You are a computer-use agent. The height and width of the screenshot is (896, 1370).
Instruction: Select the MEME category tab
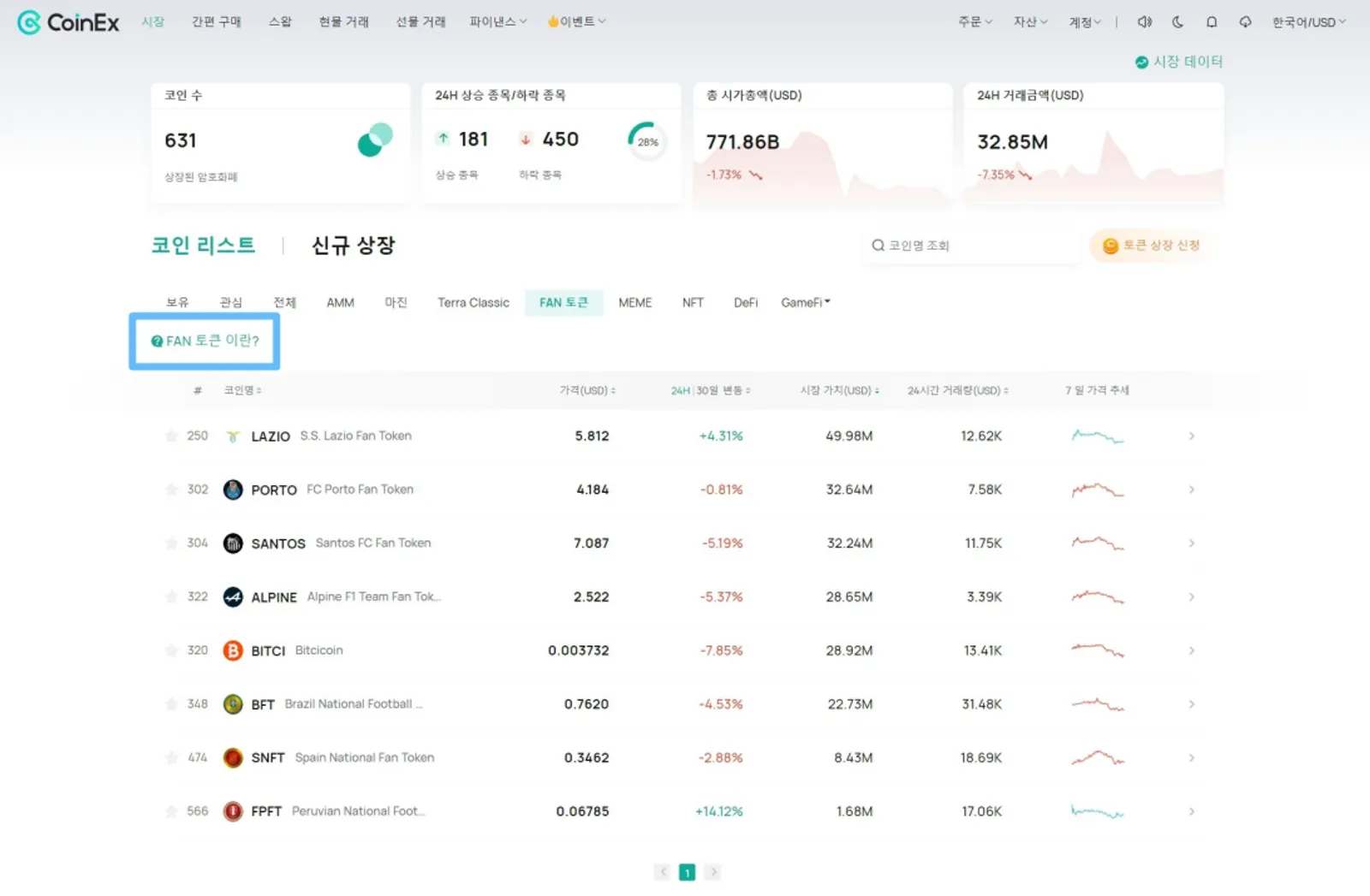[x=635, y=303]
